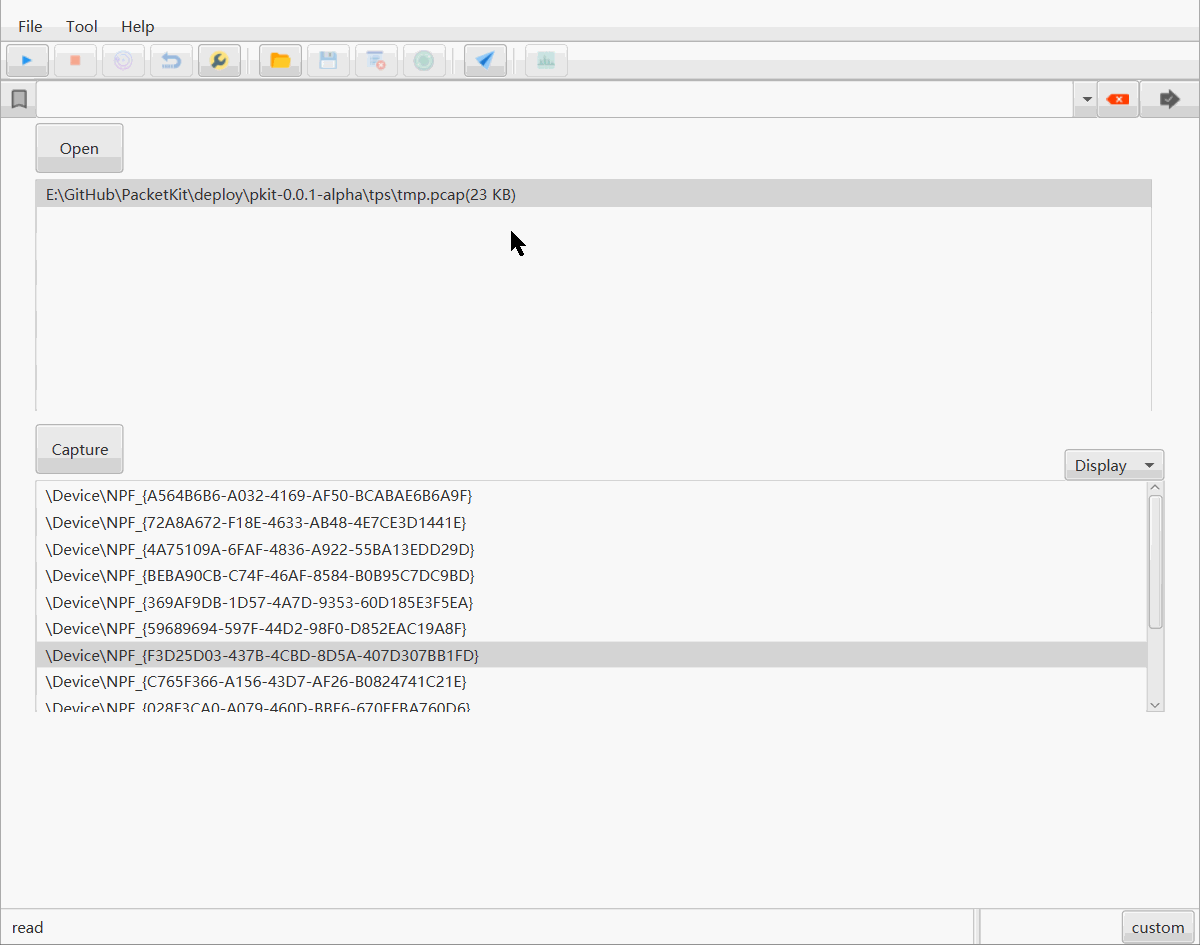Click the purple circular restart icon
Screen dimensions: 1200x945
tap(123, 61)
